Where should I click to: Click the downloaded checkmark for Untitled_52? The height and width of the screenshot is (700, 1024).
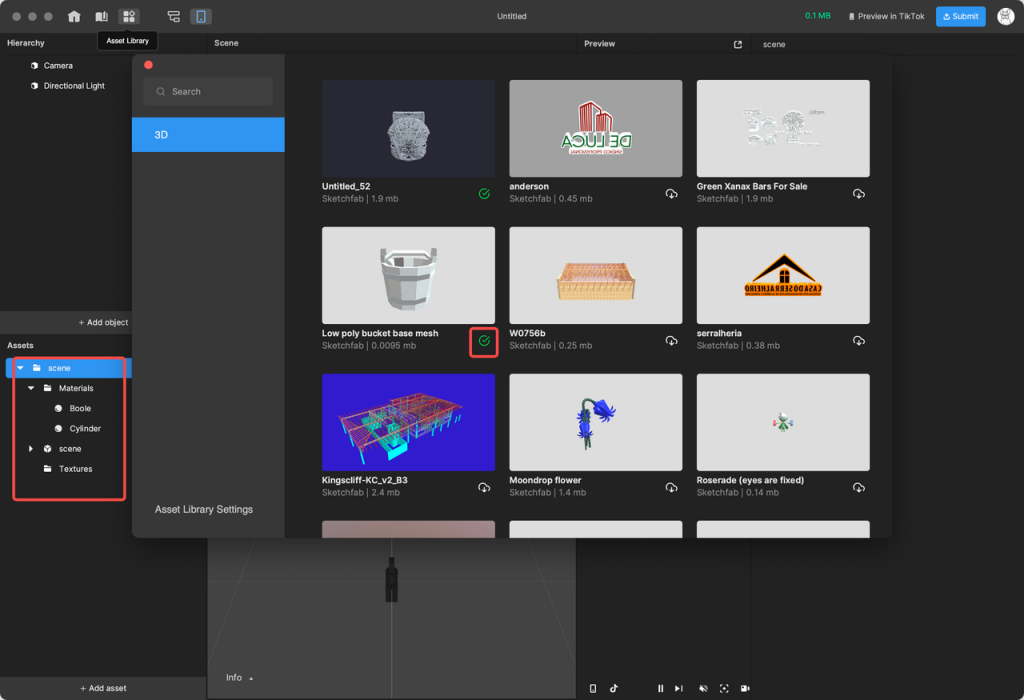(484, 194)
